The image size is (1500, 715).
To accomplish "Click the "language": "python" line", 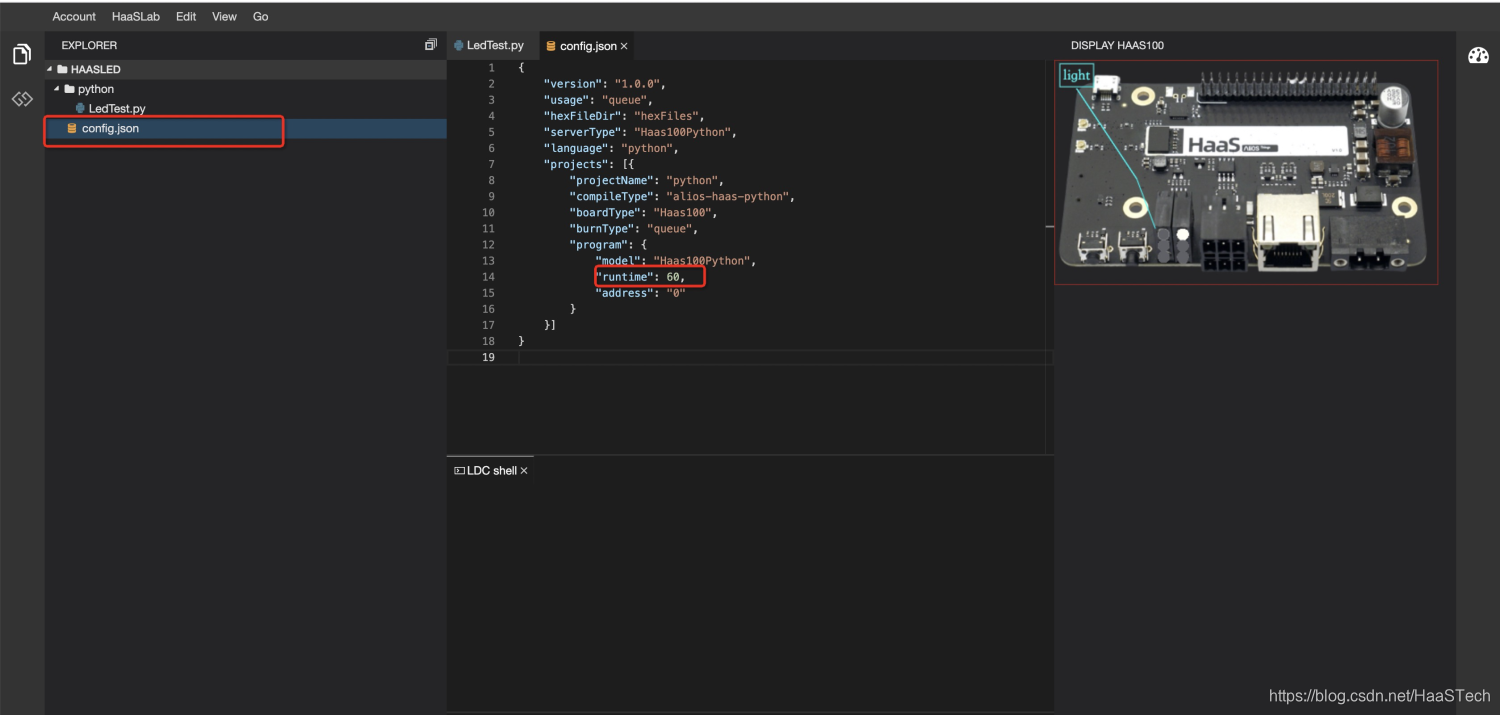I will click(x=611, y=148).
